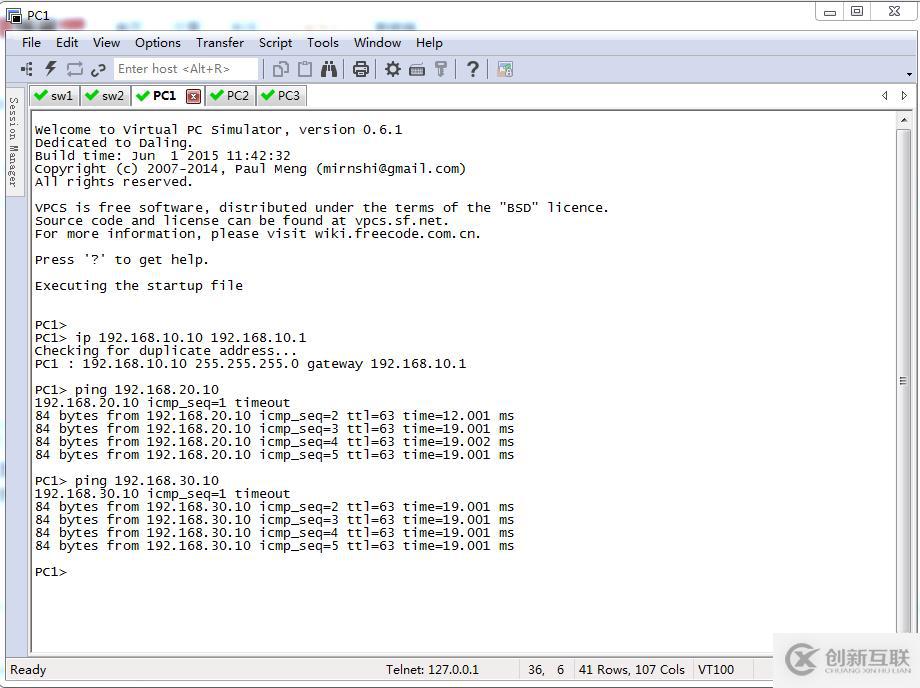Click the 'Checking for duplicate address...' line

[x=166, y=351]
